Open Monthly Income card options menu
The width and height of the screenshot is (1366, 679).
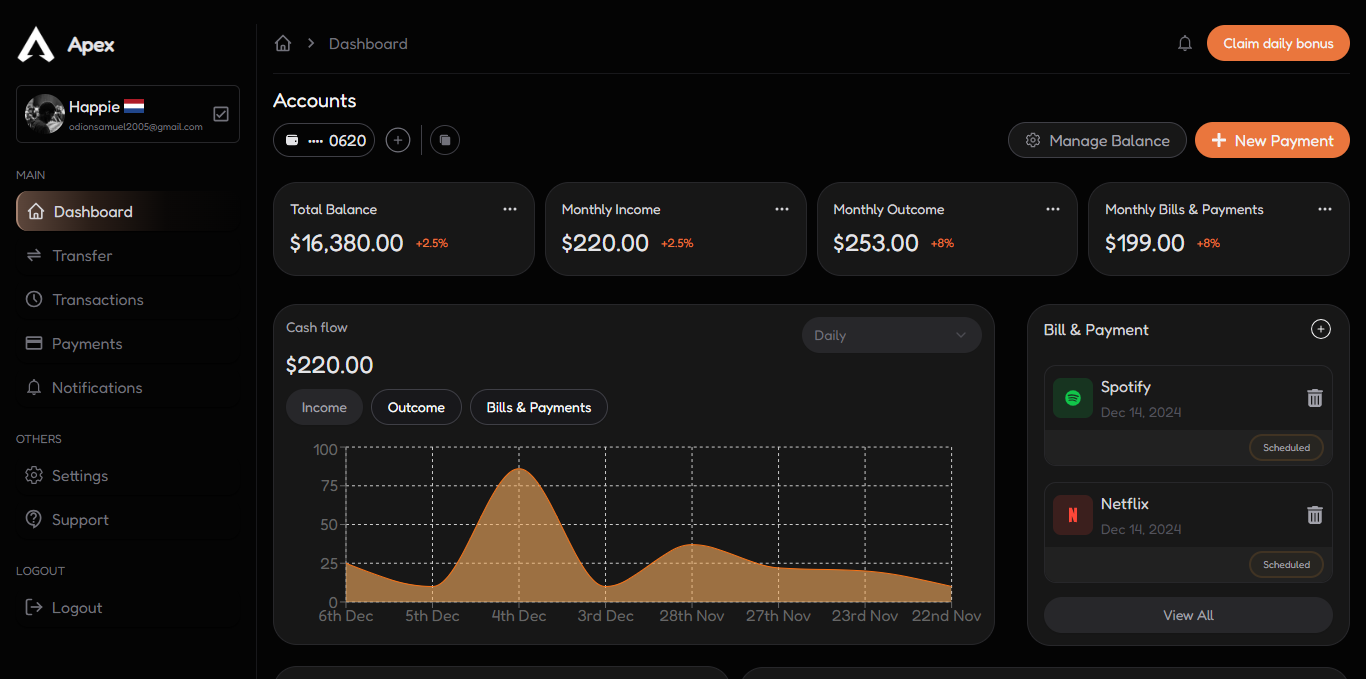(782, 209)
